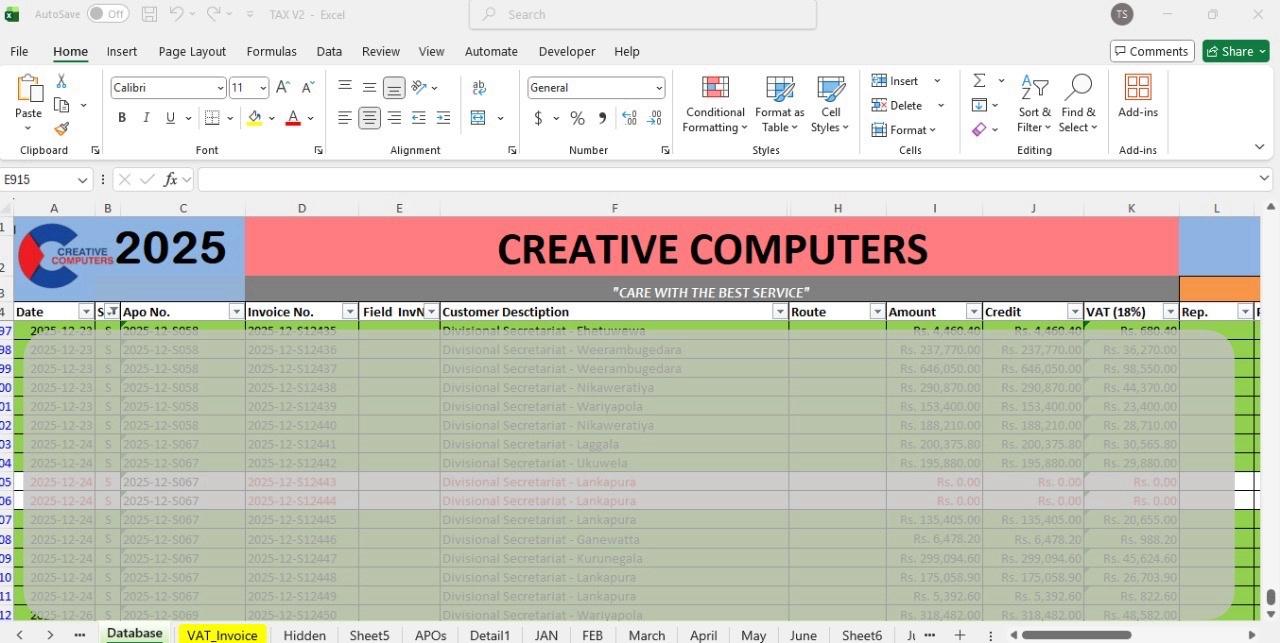
Task: Click Decrease Font Size icon
Action: (x=307, y=88)
